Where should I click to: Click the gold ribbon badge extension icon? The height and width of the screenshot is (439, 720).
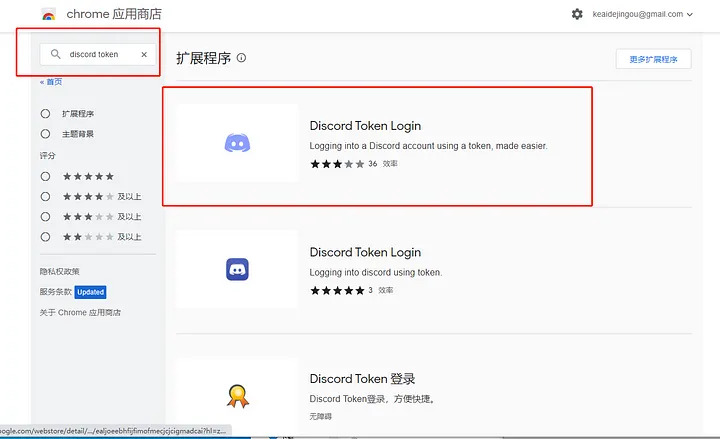coord(237,396)
